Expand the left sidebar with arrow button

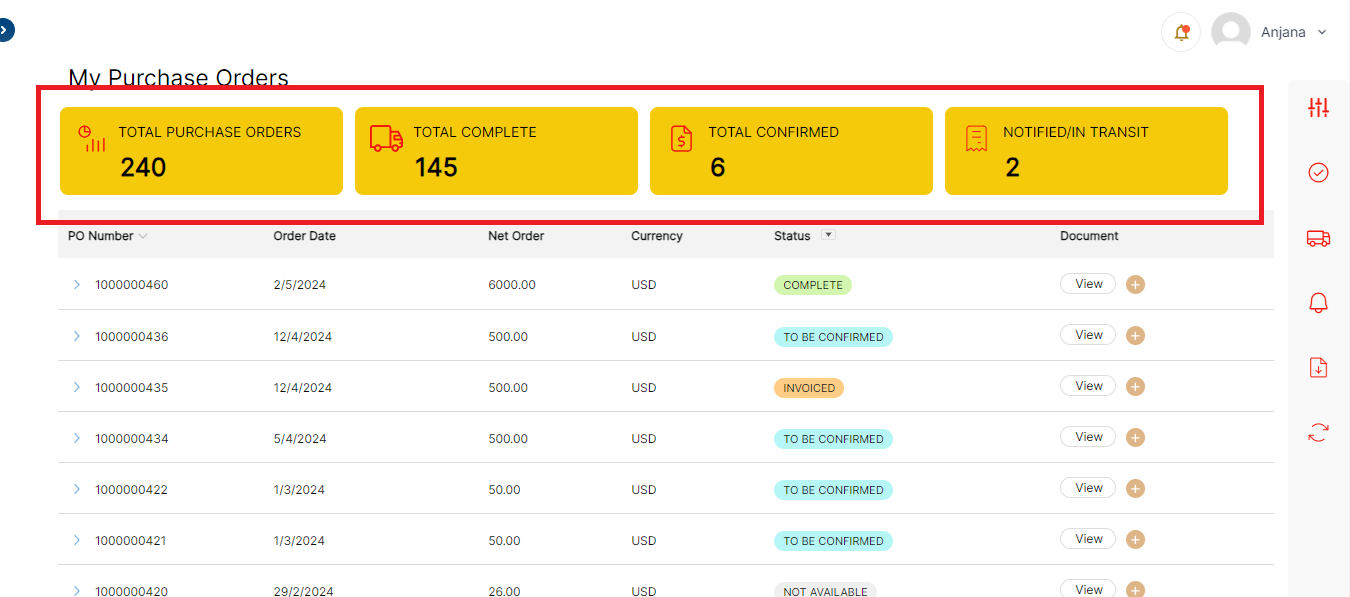(x=5, y=31)
